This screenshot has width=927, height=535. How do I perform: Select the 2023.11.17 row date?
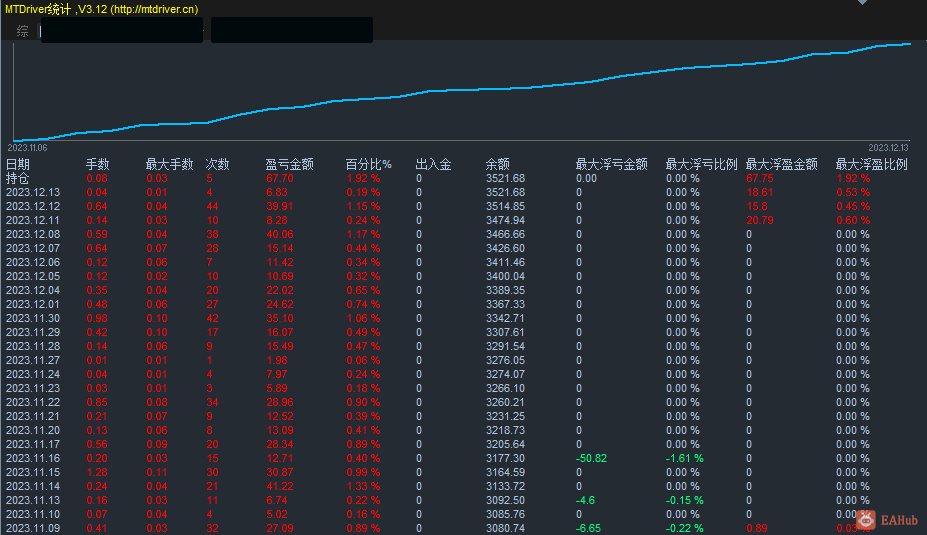tap(33, 444)
